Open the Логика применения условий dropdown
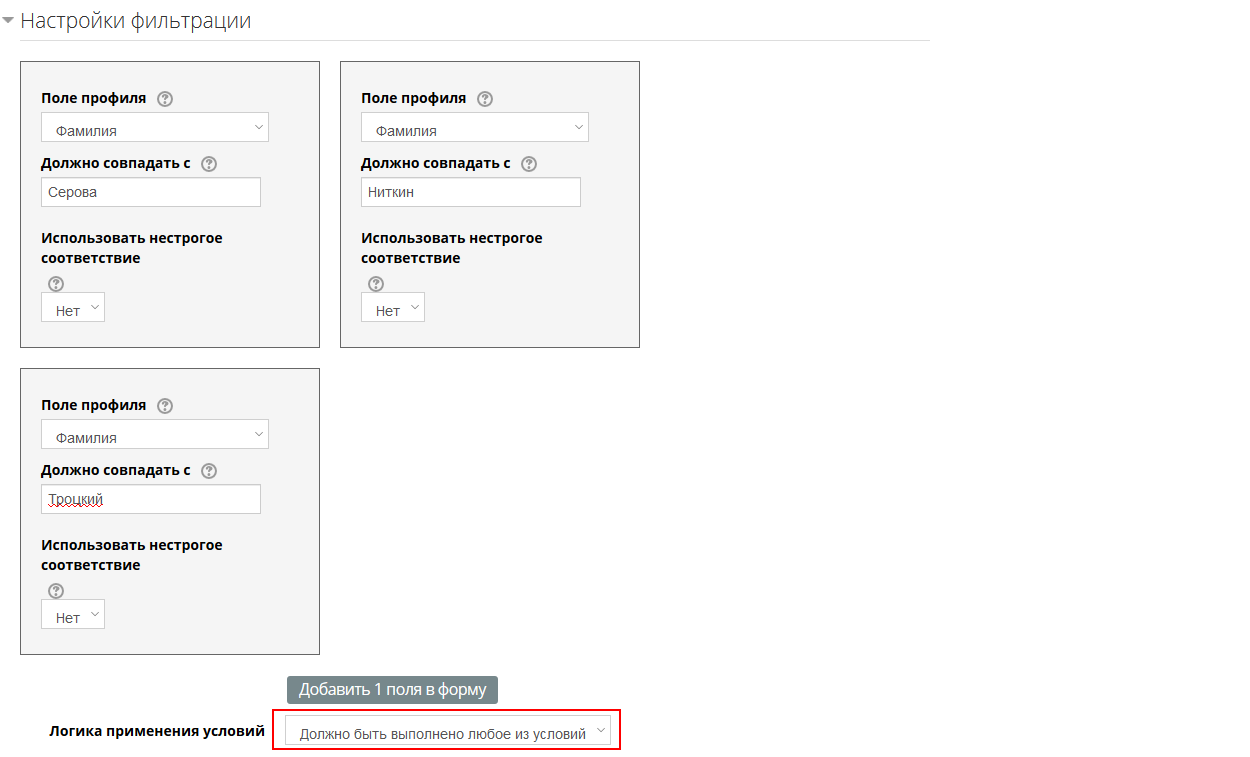This screenshot has width=1250, height=757. point(447,731)
